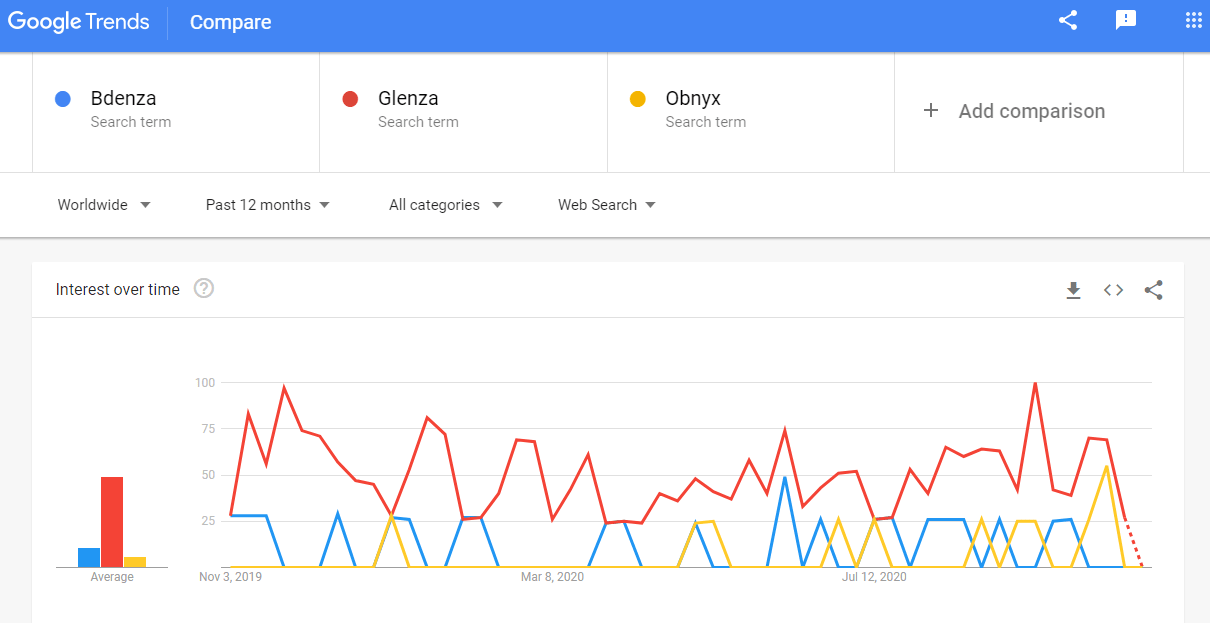Open the Past 12 months time range dropdown
The image size is (1210, 623).
(x=268, y=205)
